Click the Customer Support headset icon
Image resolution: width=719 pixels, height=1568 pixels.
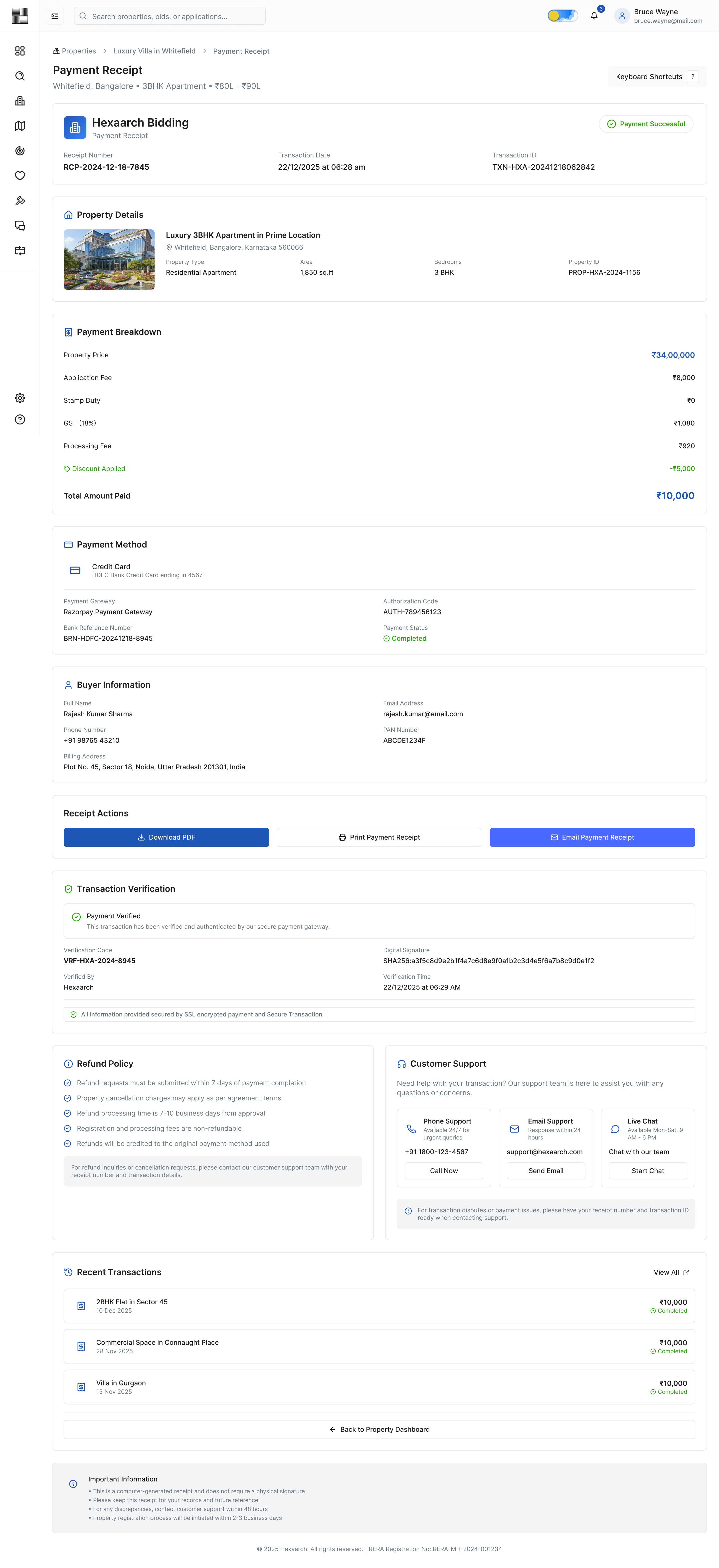point(402,1064)
